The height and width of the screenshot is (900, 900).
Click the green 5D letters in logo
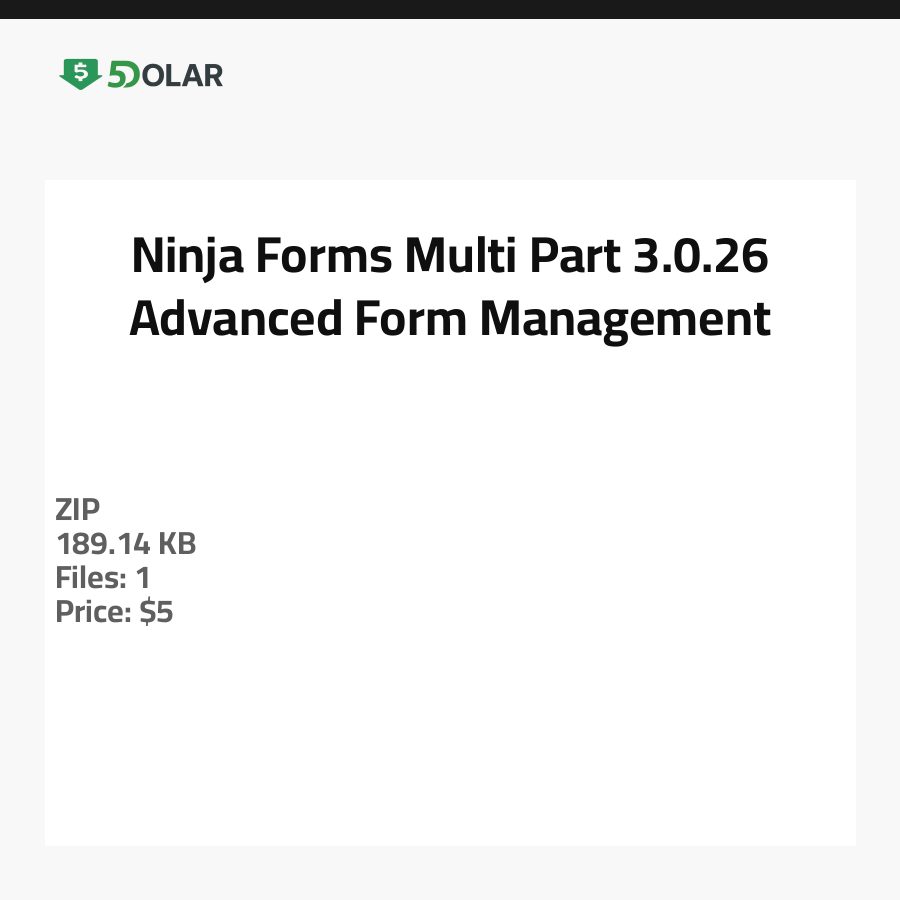pyautogui.click(x=123, y=75)
